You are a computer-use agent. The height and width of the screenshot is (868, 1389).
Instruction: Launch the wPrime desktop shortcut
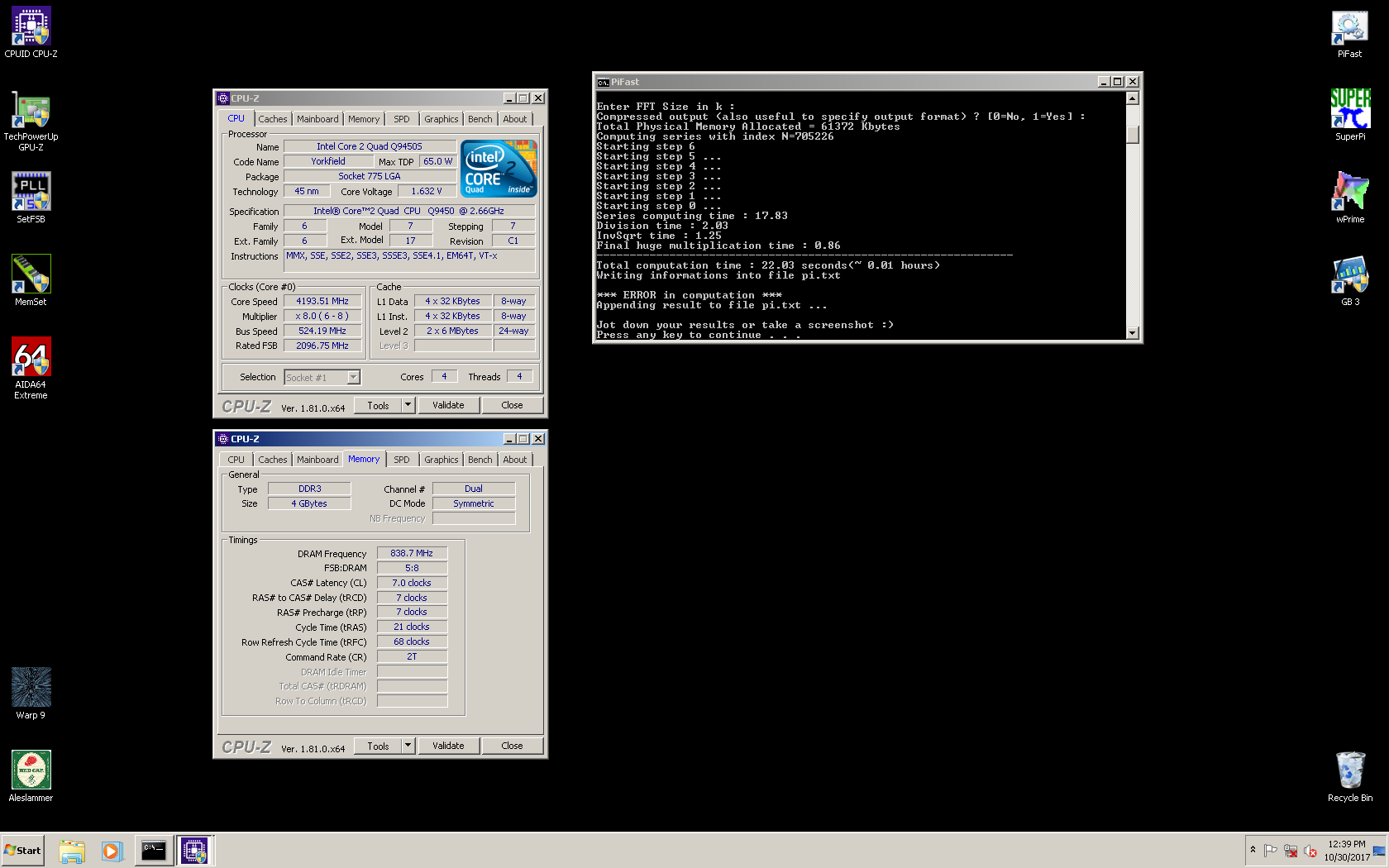[x=1349, y=198]
